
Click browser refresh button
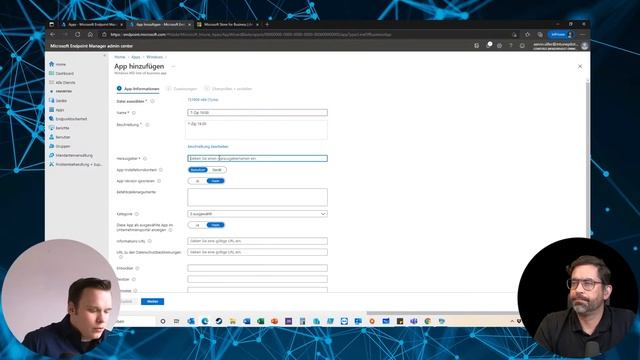78,35
